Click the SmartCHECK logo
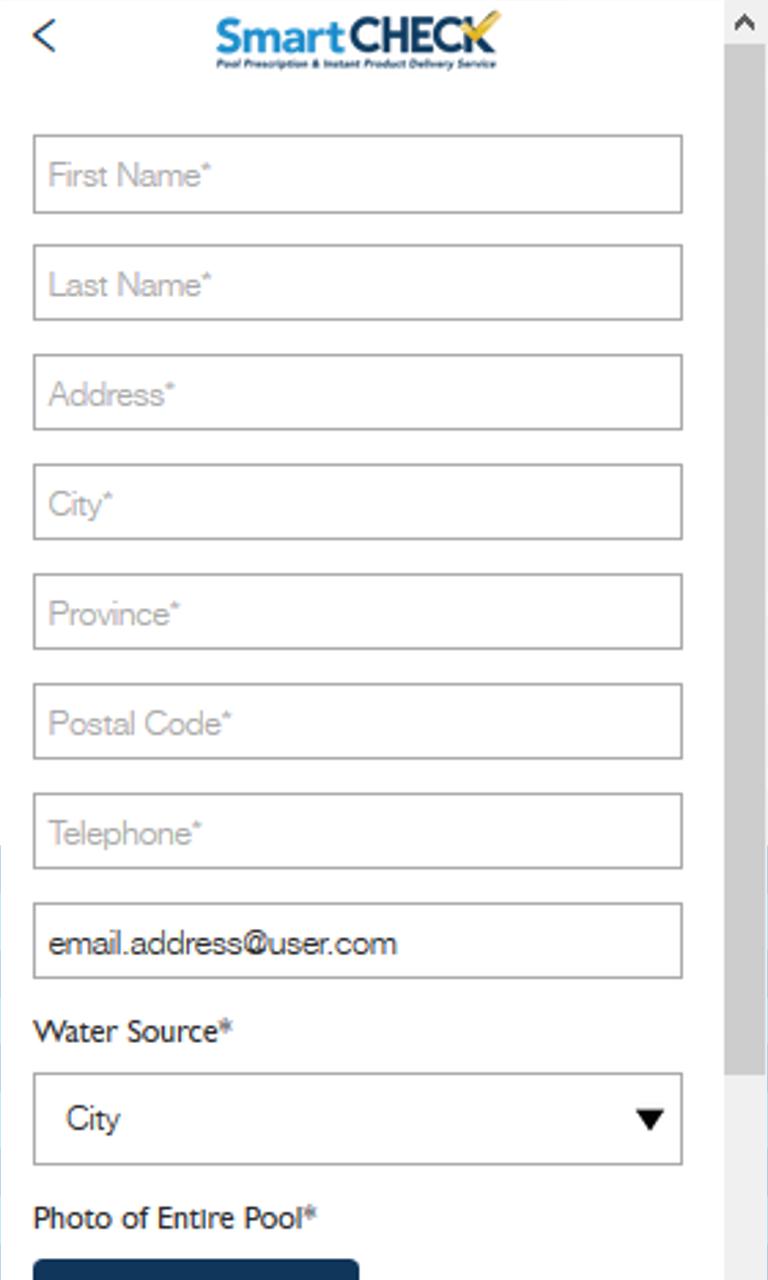The image size is (768, 1280). (357, 40)
